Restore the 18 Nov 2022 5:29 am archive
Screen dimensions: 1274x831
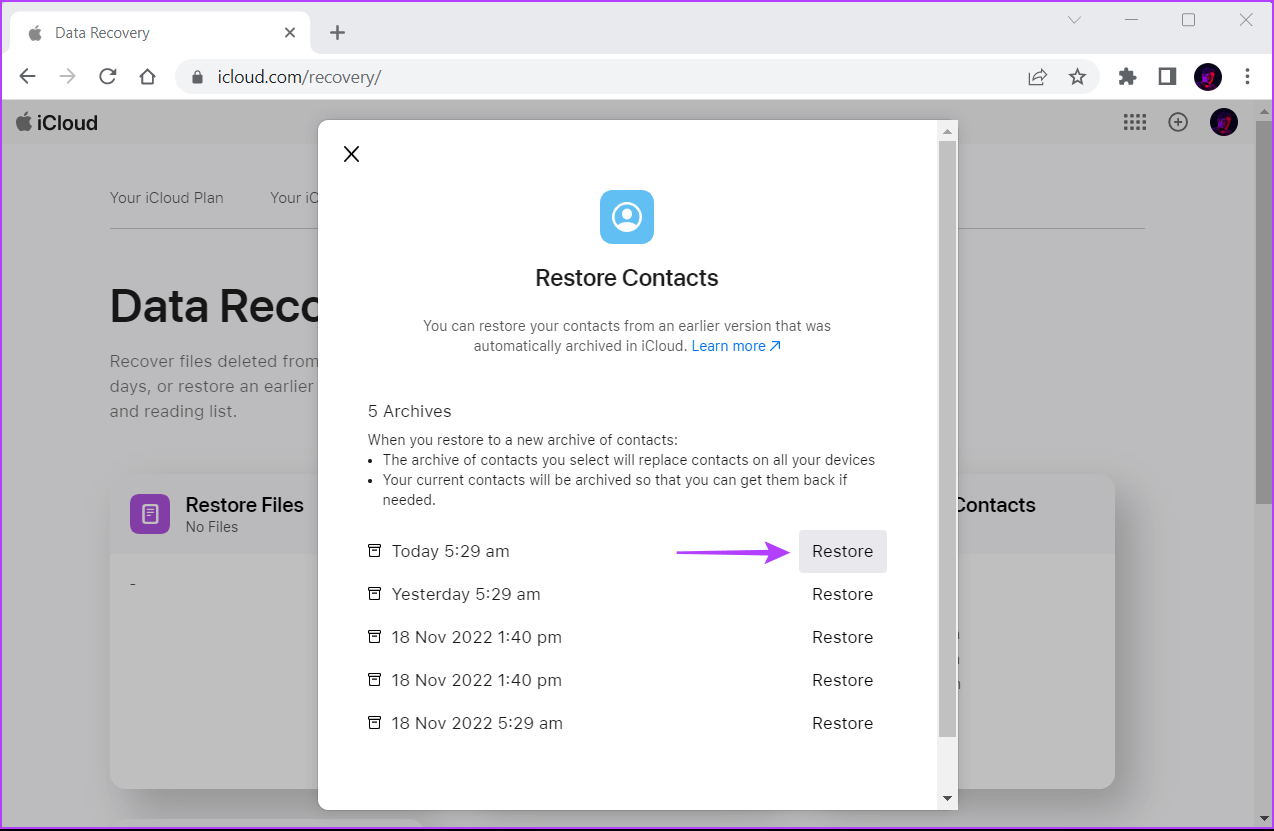tap(843, 723)
